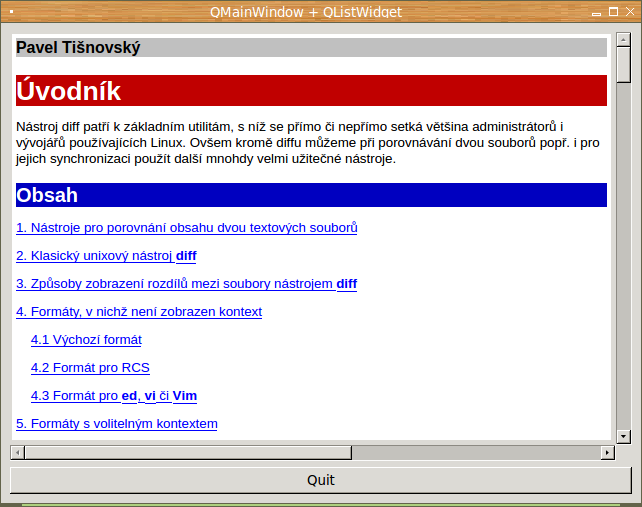Open link 5. Formáty s volitelným kontextem
Viewport: 642px width, 507px height.
click(x=117, y=424)
